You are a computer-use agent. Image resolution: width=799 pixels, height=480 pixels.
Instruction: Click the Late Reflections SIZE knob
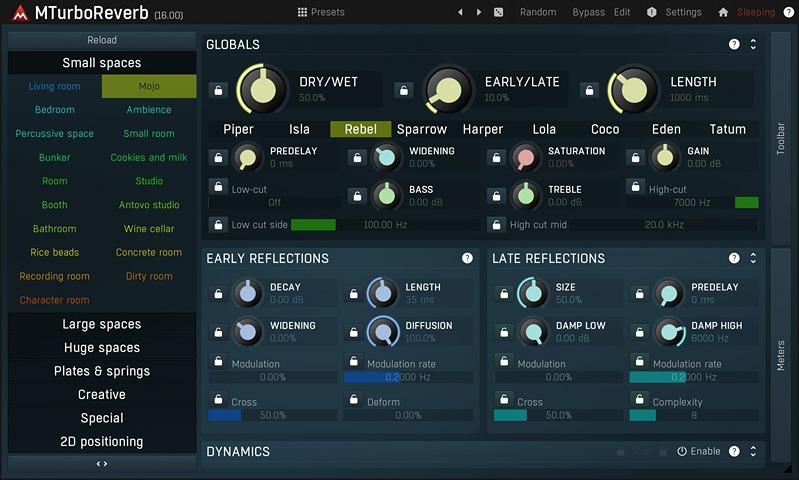(x=533, y=293)
